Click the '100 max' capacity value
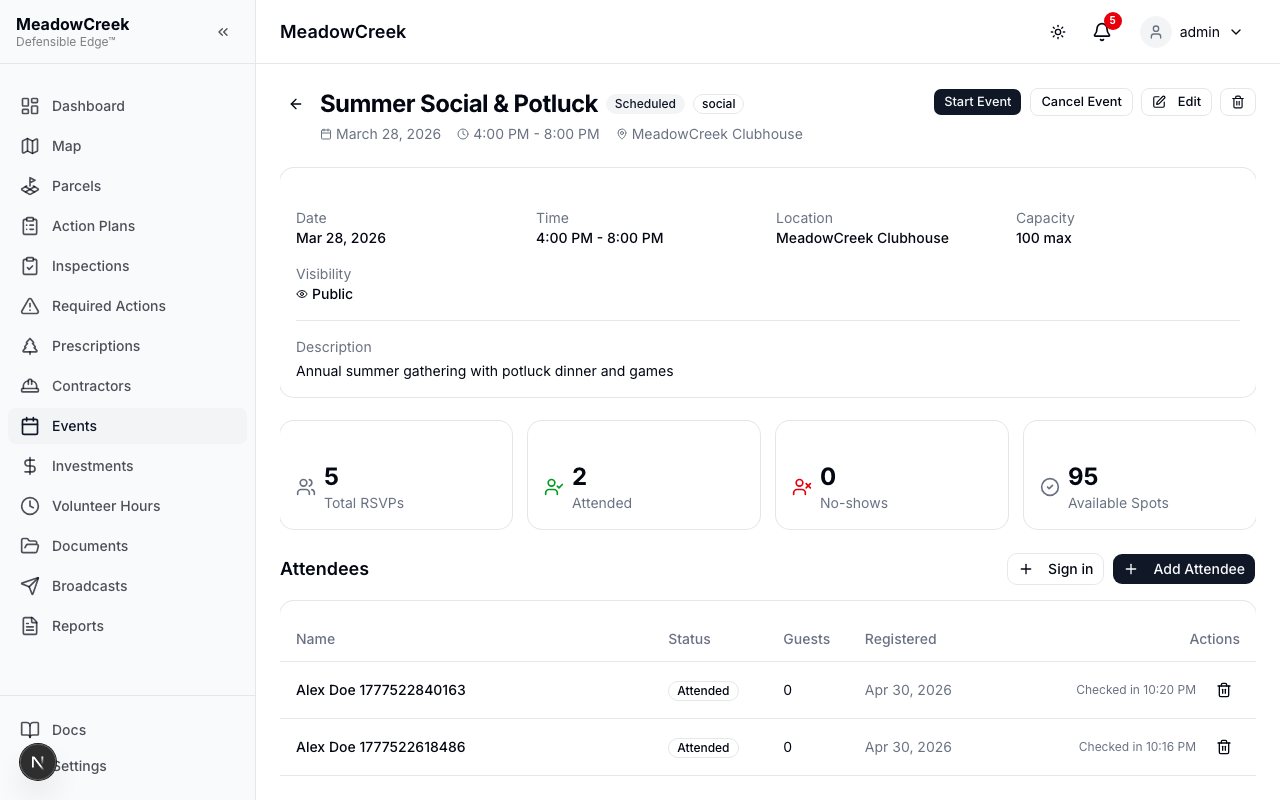 (1044, 238)
